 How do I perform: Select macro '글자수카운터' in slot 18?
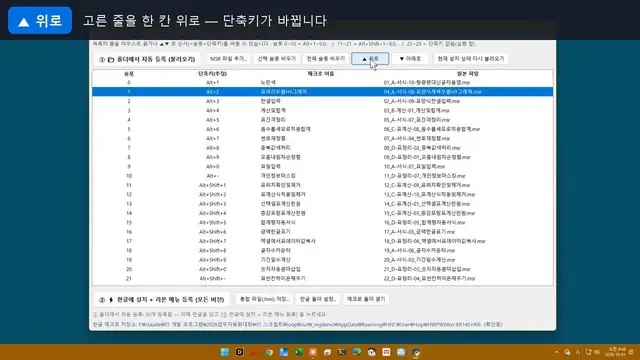[x=276, y=251]
